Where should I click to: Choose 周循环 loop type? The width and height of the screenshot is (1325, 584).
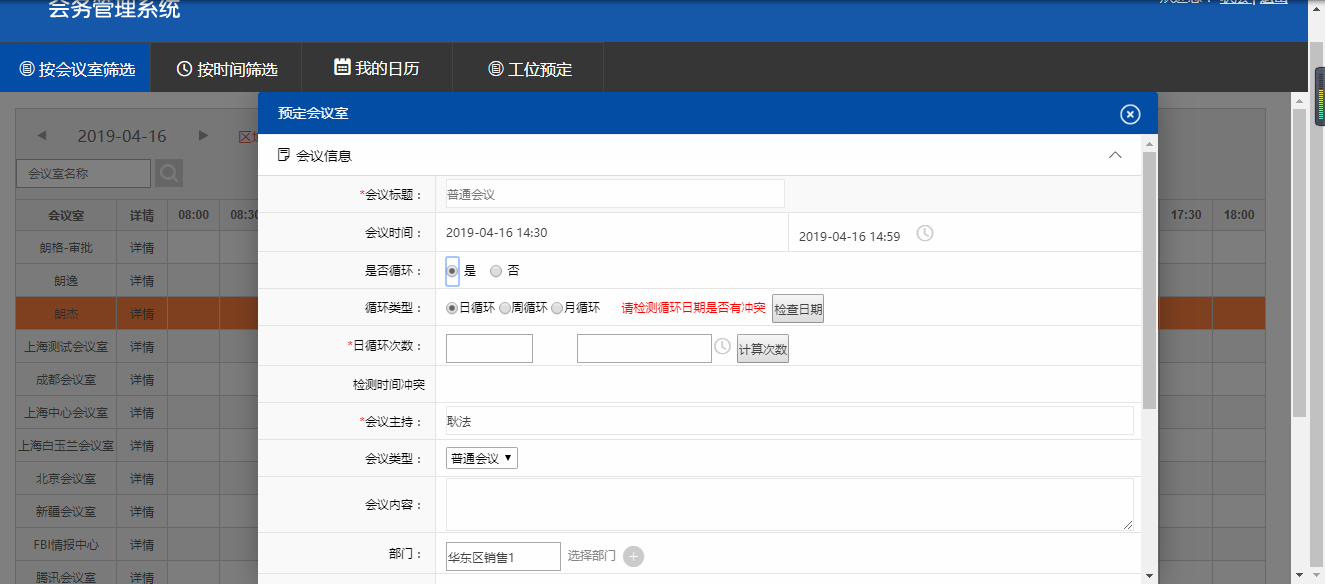pyautogui.click(x=505, y=308)
